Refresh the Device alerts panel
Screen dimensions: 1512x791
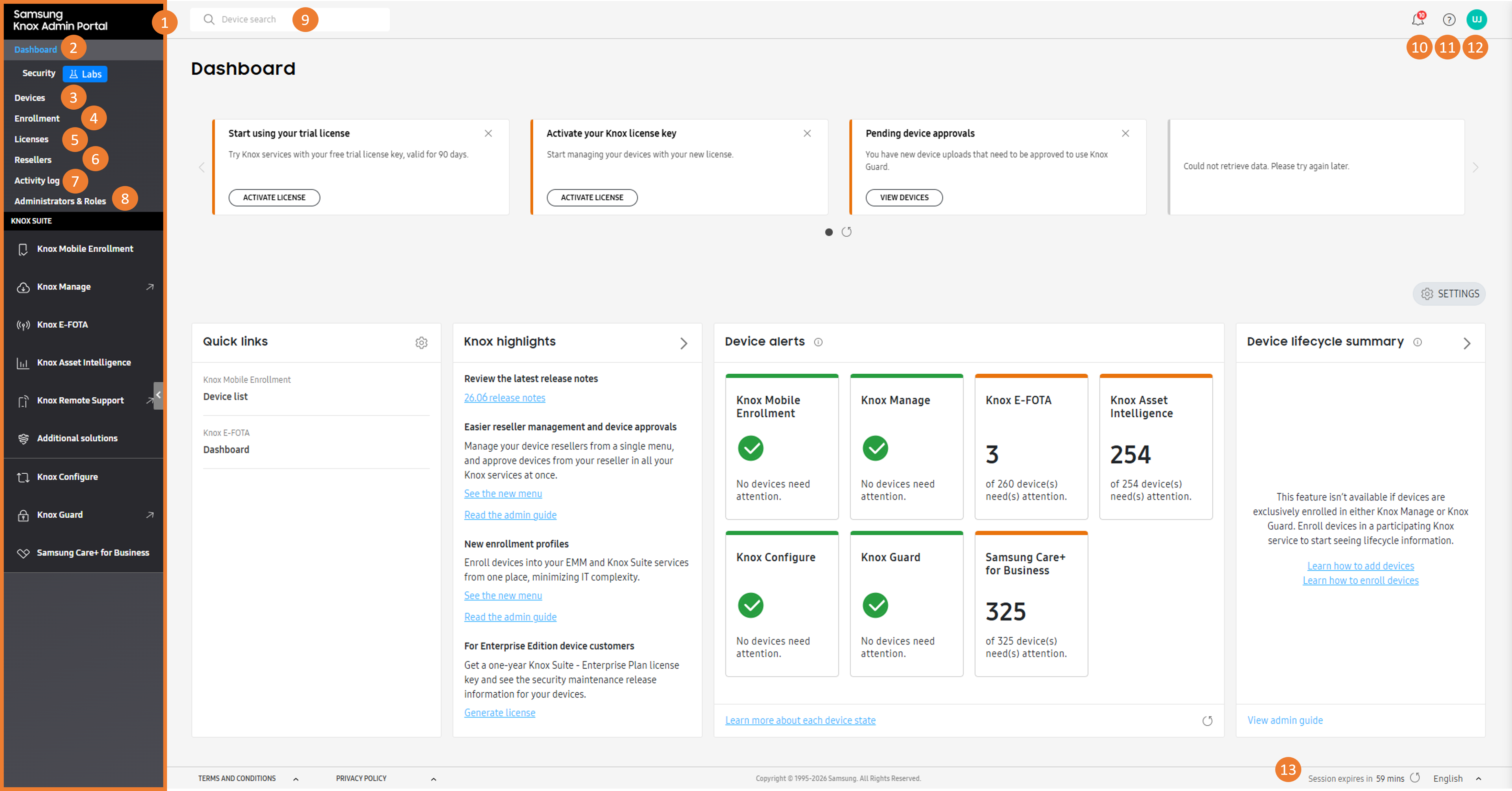click(x=1207, y=721)
